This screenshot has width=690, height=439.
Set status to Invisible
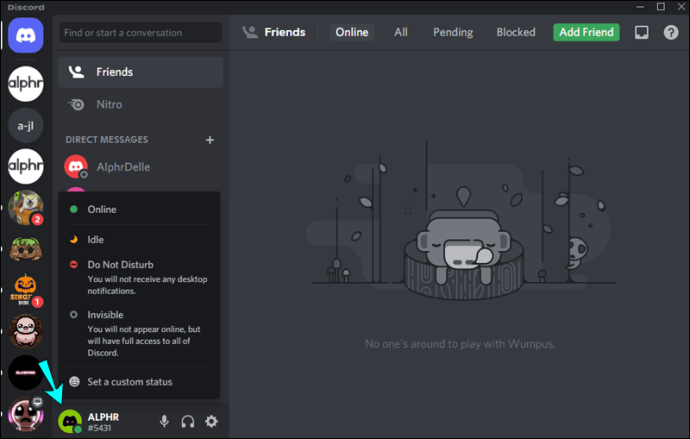click(139, 333)
